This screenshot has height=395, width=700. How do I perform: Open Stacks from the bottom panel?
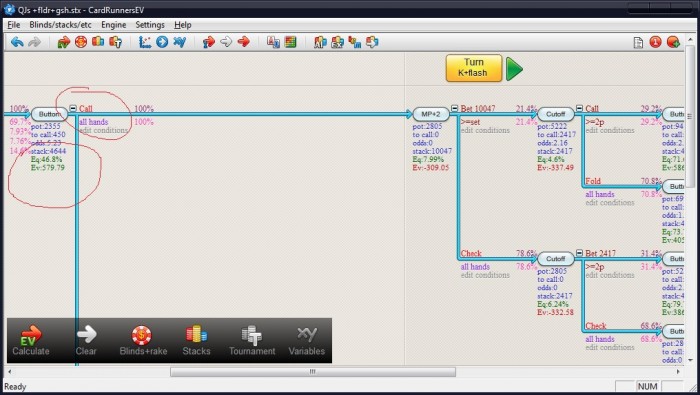196,341
